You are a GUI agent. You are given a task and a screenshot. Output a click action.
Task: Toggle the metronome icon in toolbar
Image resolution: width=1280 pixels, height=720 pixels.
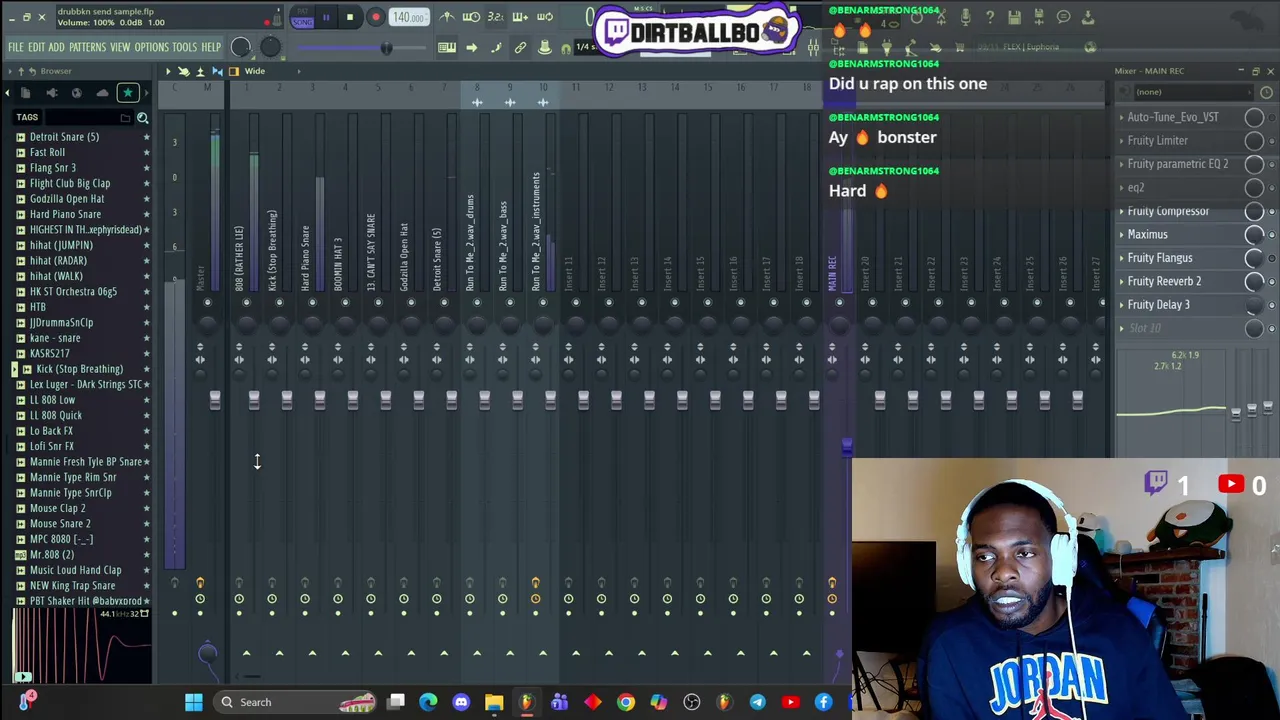446,17
